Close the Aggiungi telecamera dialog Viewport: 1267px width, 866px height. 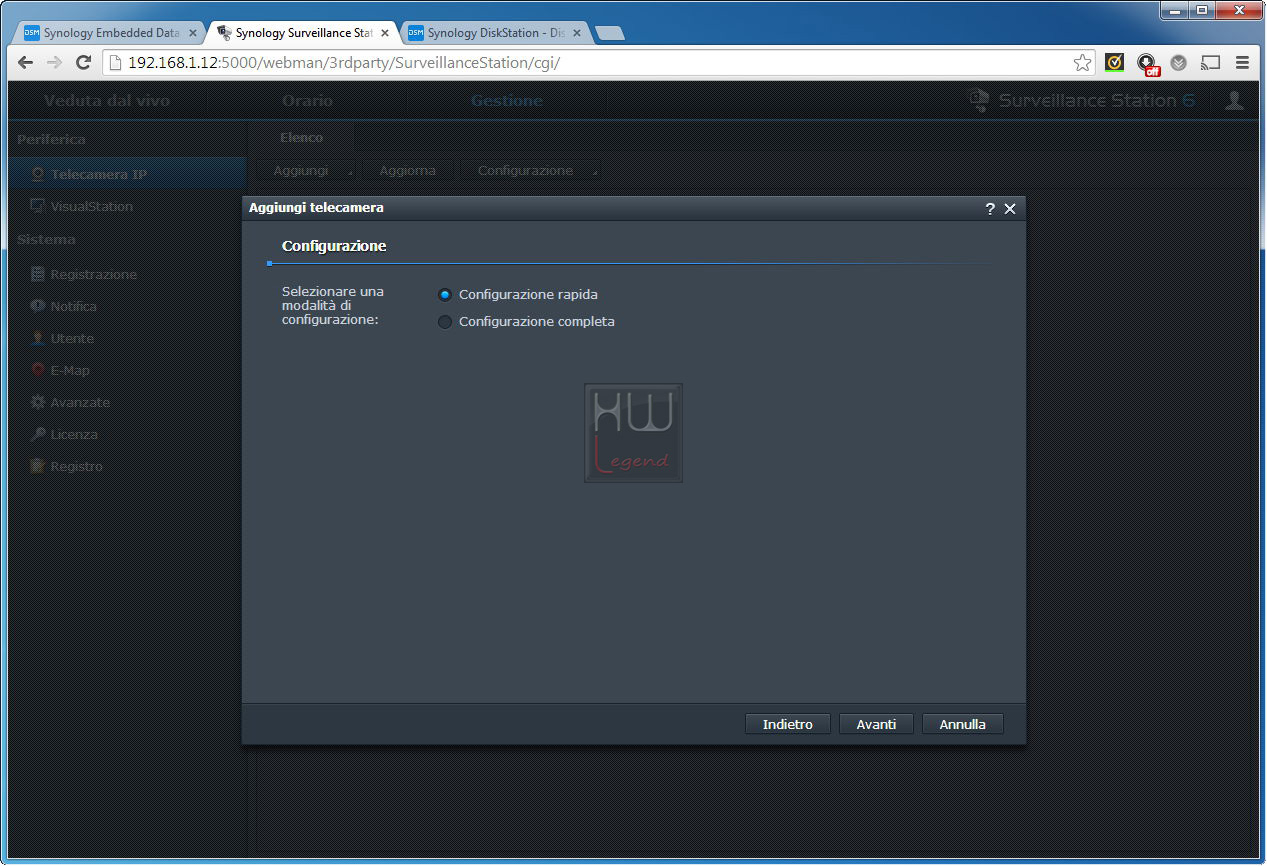pos(1010,208)
